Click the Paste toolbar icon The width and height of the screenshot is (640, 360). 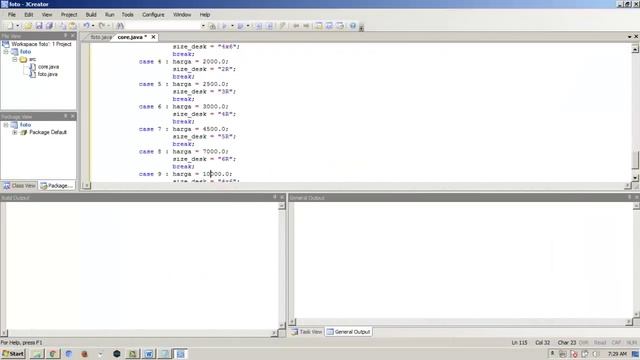click(x=73, y=26)
